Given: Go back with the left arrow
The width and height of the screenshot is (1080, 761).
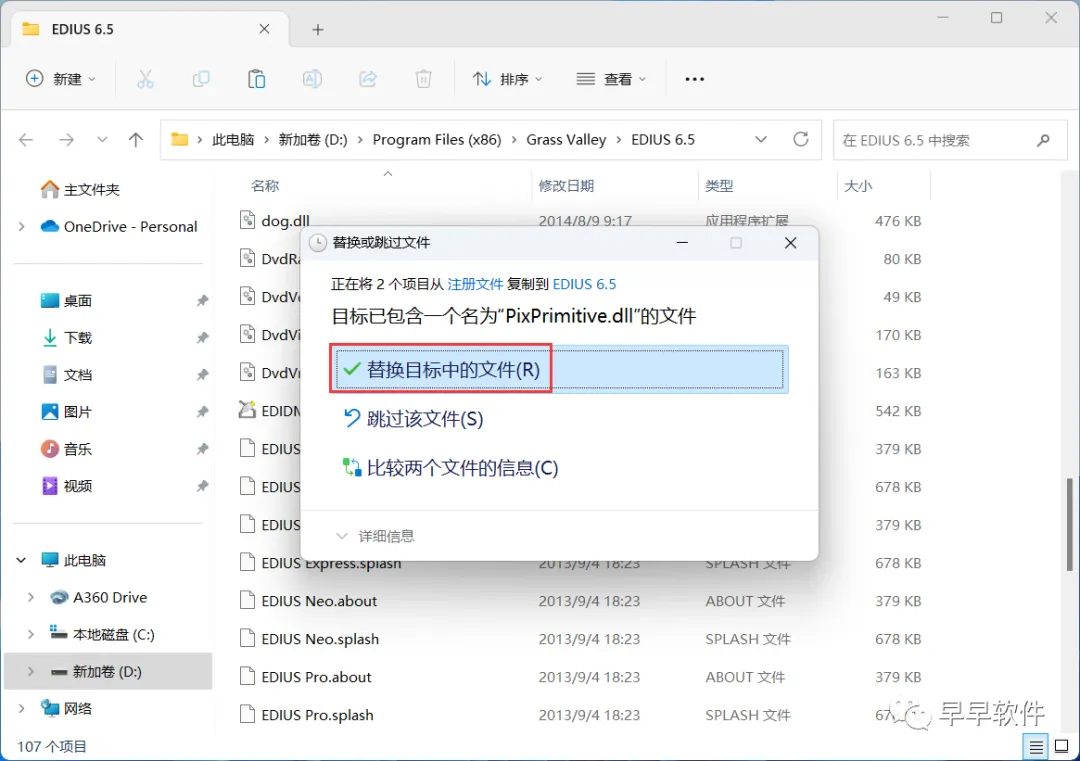Looking at the screenshot, I should click(x=26, y=140).
